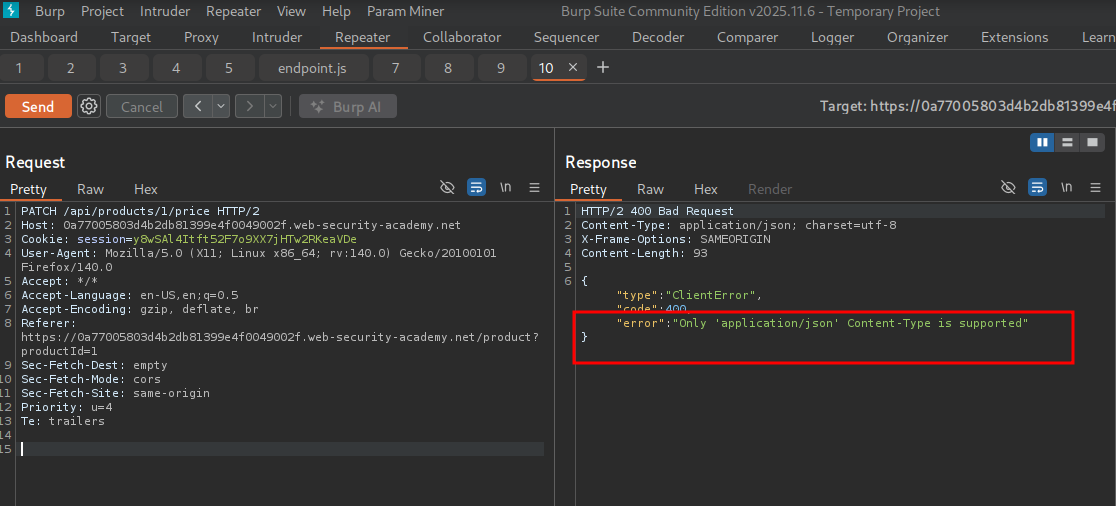Close Repeater tab 10 with its X
Screen dimensions: 1116x506
tap(573, 68)
